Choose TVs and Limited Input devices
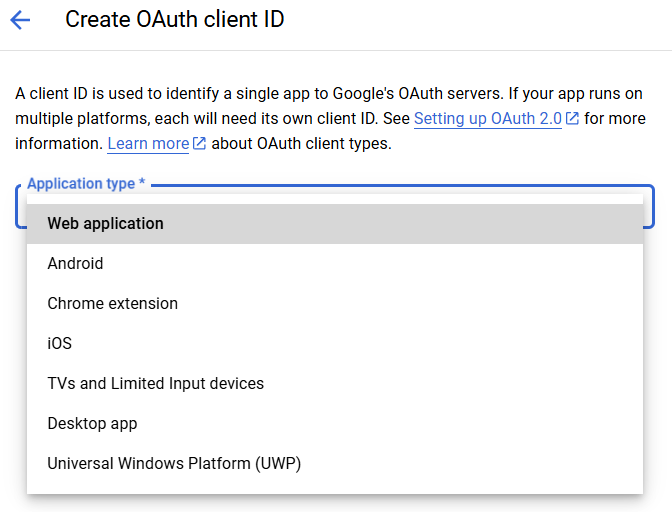The image size is (672, 512). pos(155,384)
